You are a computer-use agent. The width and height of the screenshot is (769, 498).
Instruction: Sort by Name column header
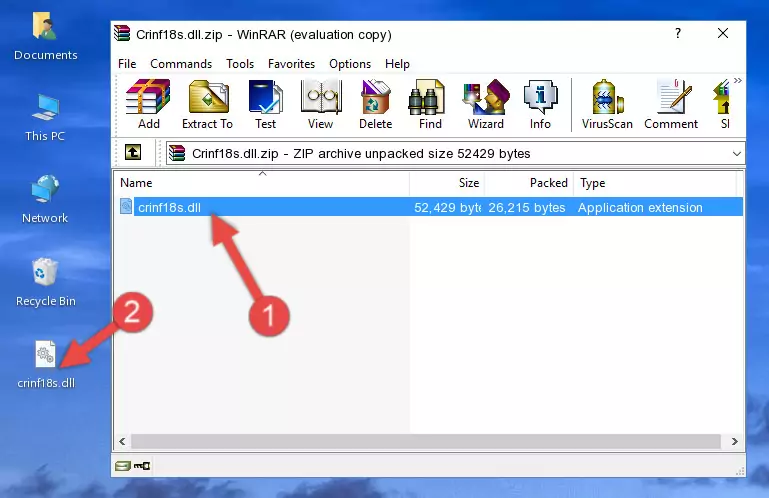(x=262, y=183)
